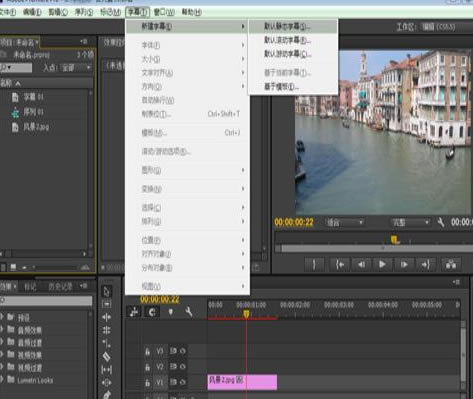473x399 pixels.
Task: Open the 图形 submenu in 字幕 menu
Action: [188, 170]
